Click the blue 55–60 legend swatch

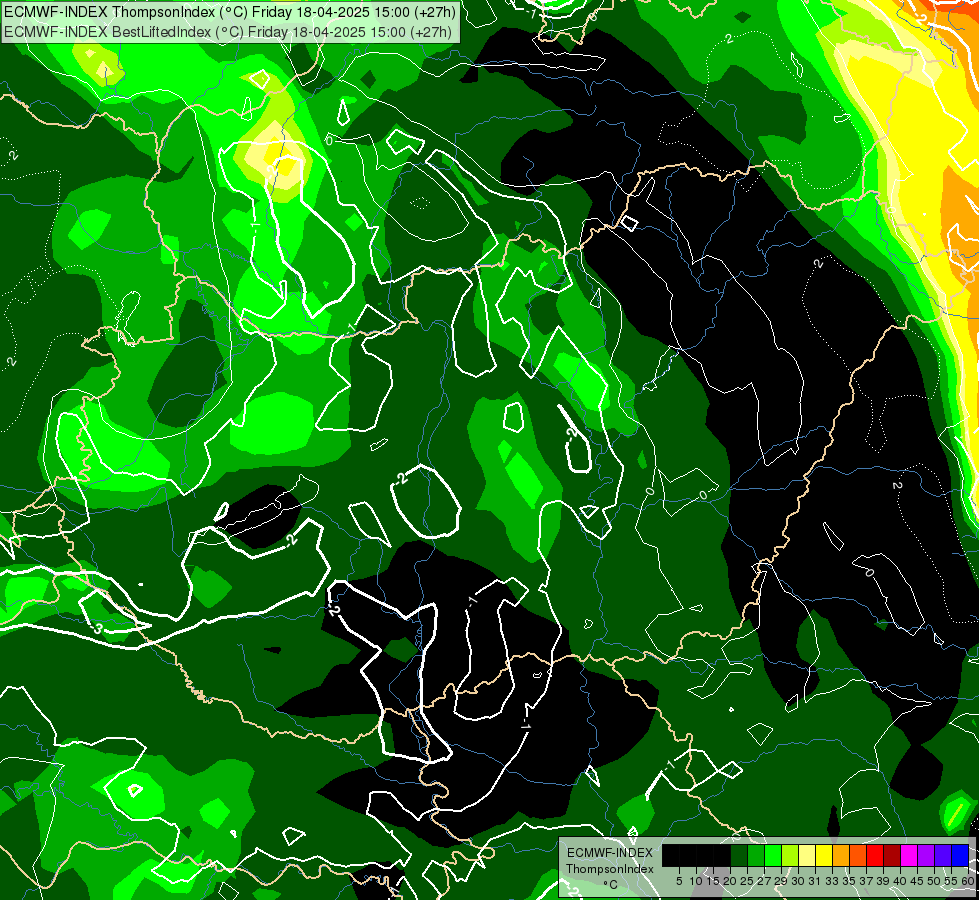point(960,856)
